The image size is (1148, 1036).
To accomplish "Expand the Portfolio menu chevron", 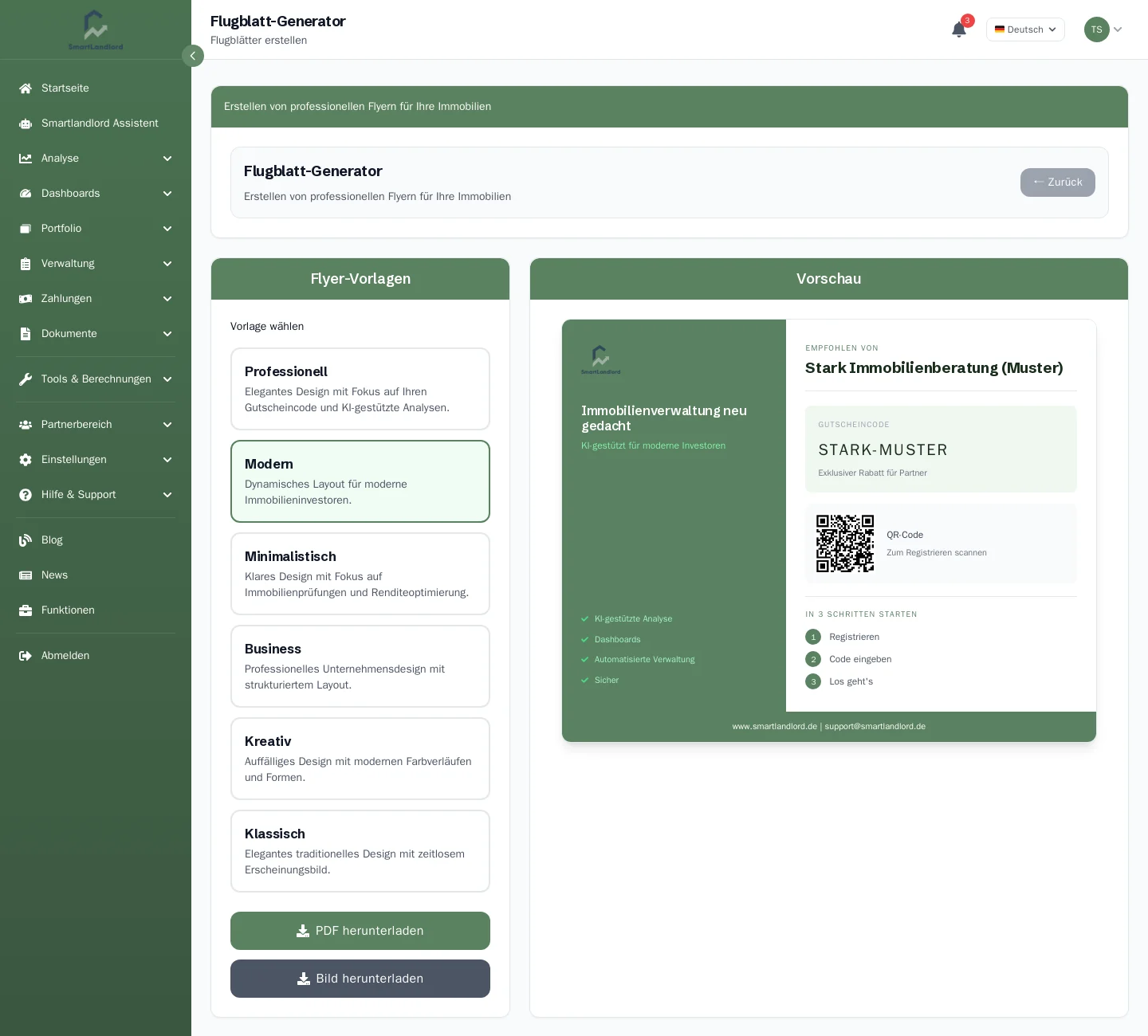I will 167,229.
